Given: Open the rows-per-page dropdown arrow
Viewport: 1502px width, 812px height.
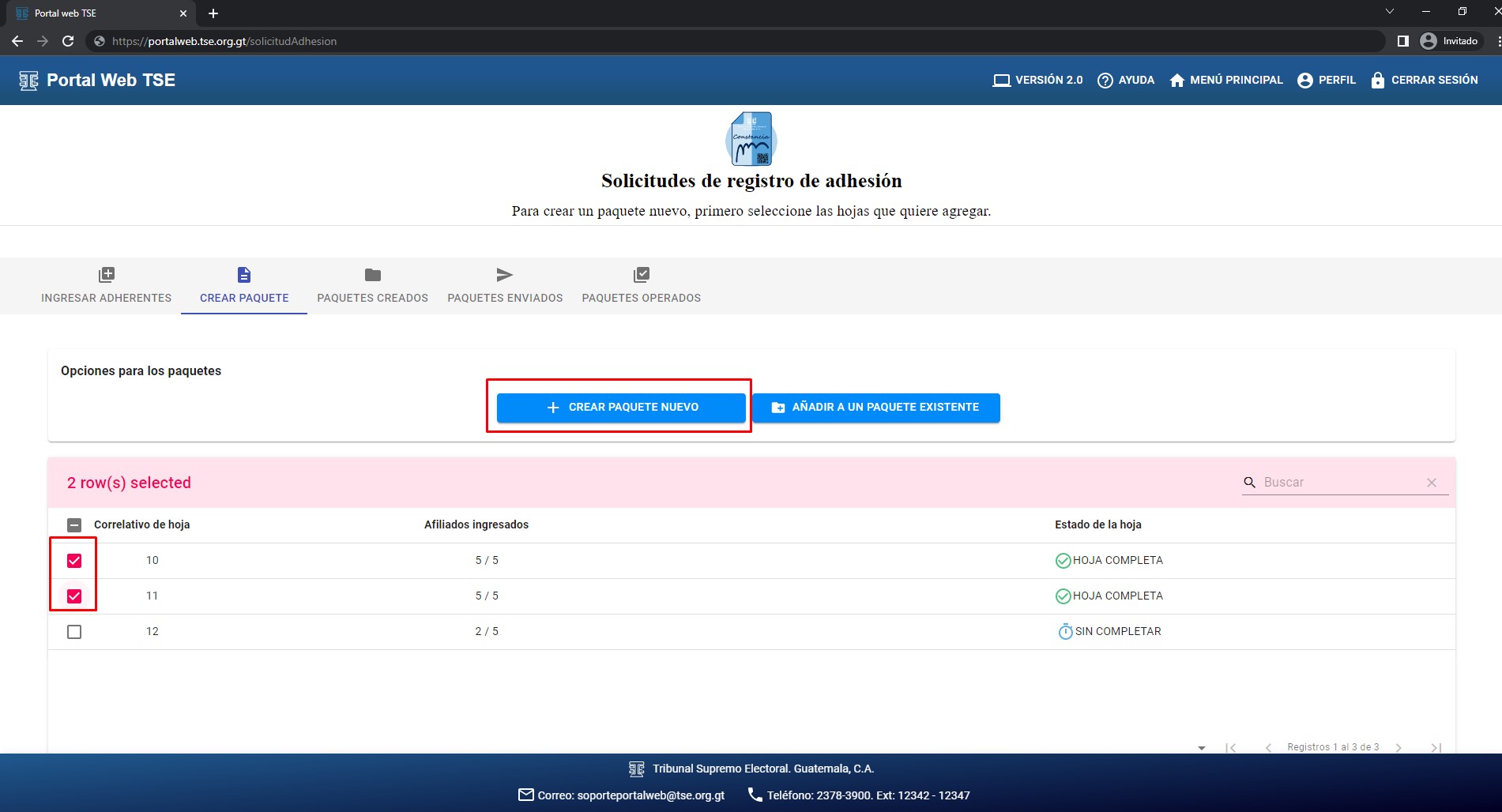Looking at the screenshot, I should tap(1201, 748).
